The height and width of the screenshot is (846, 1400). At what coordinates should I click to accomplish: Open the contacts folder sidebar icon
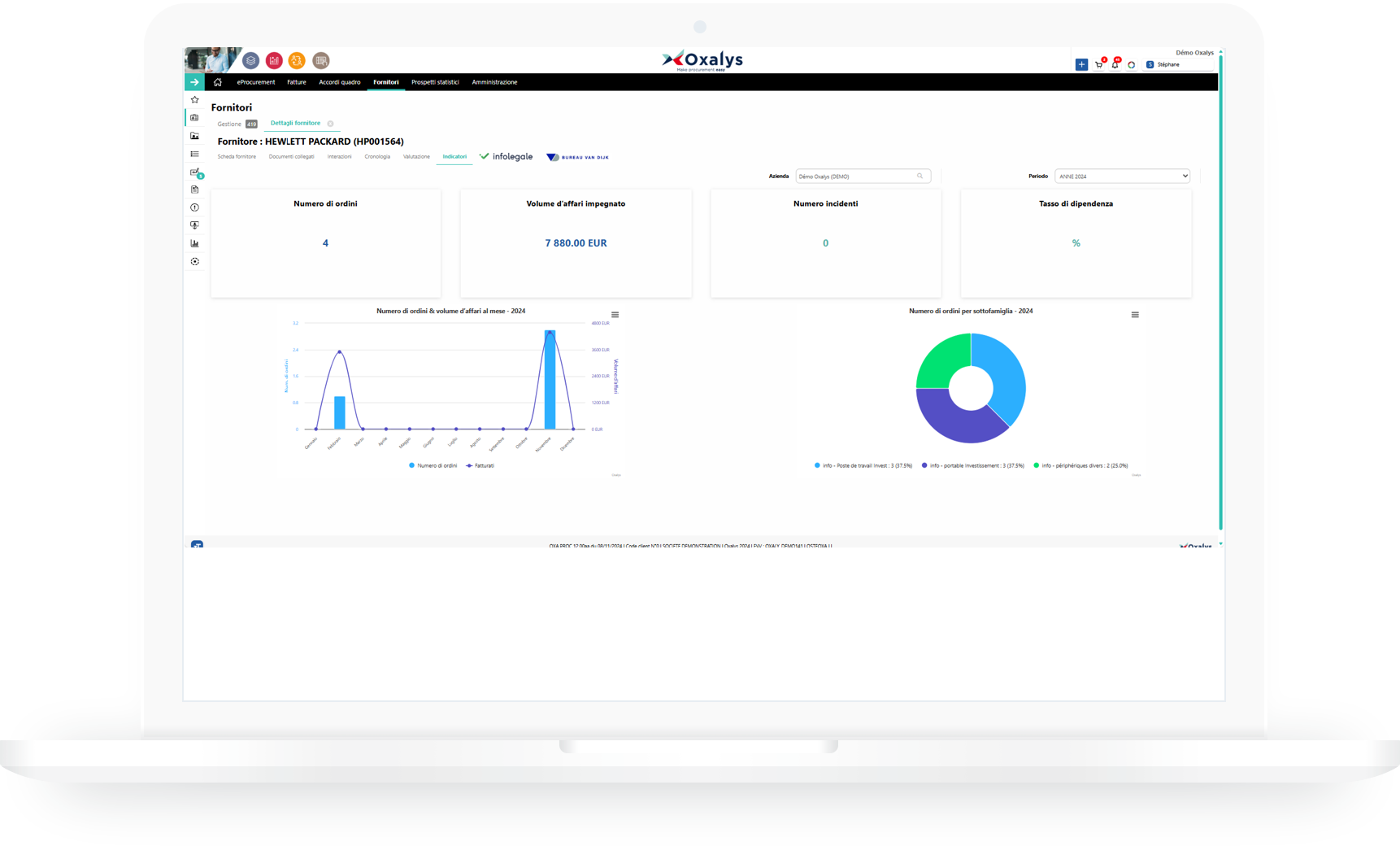194,136
